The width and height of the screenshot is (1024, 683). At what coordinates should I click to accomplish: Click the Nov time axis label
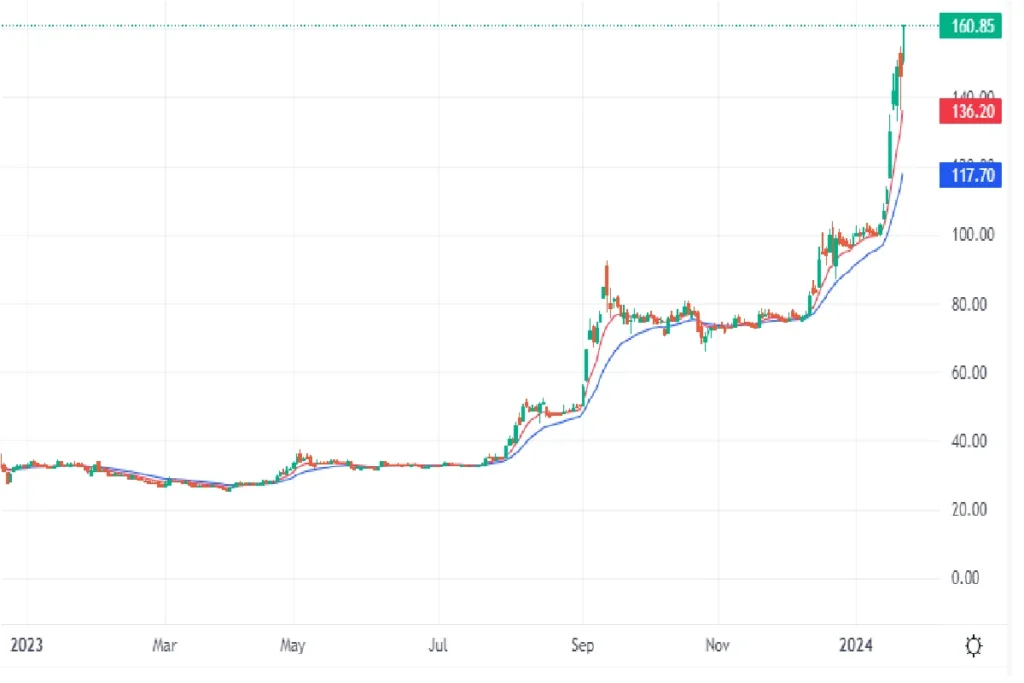(x=717, y=645)
